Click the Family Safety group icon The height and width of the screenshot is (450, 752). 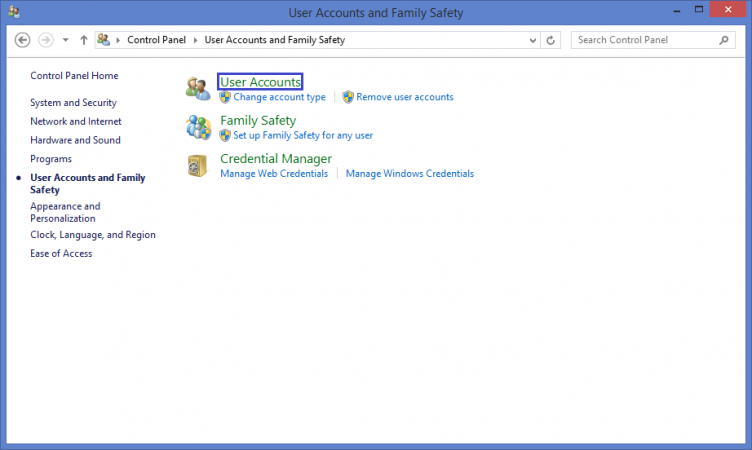pyautogui.click(x=198, y=128)
